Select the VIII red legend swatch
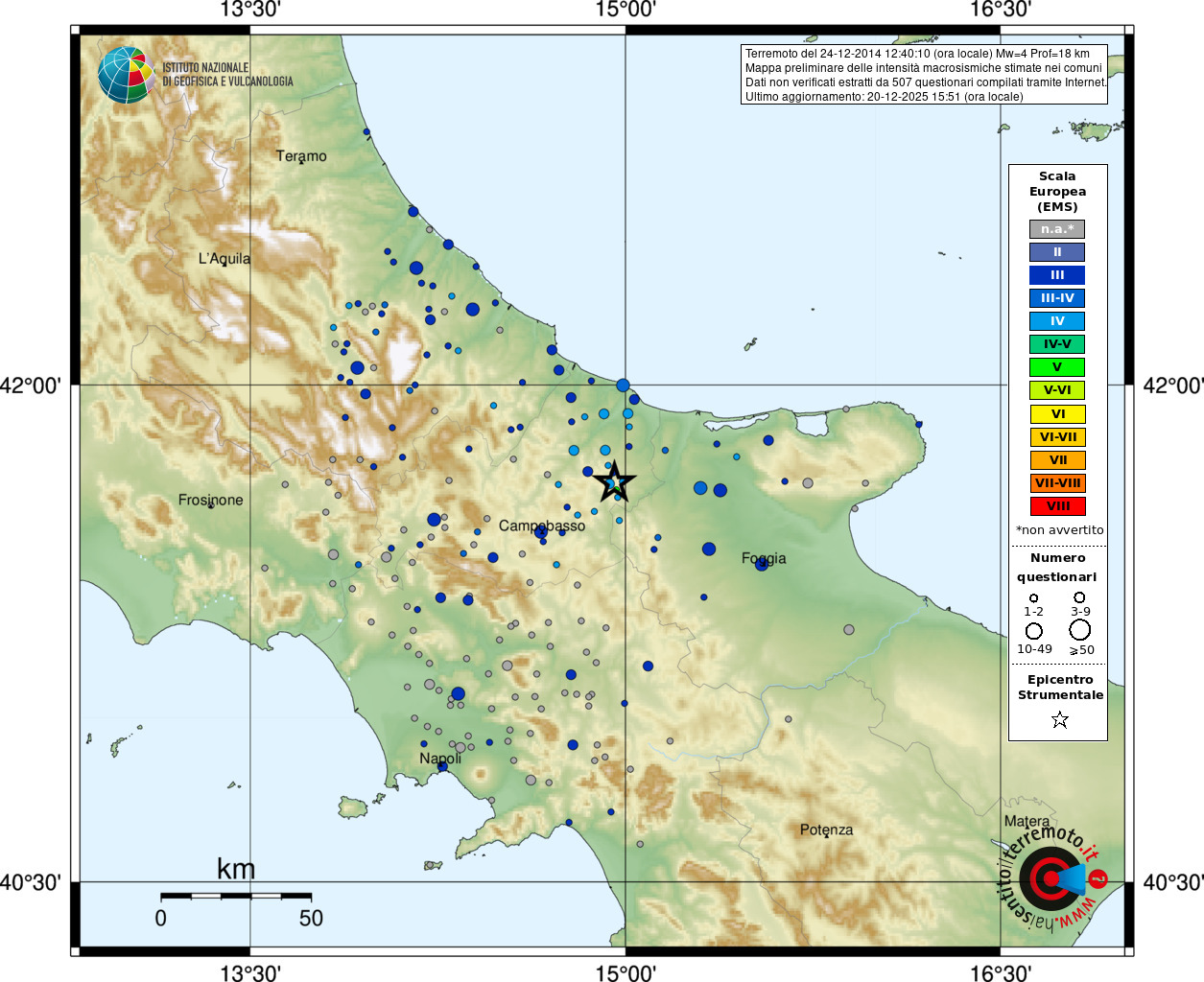Image resolution: width=1204 pixels, height=982 pixels. [1057, 506]
